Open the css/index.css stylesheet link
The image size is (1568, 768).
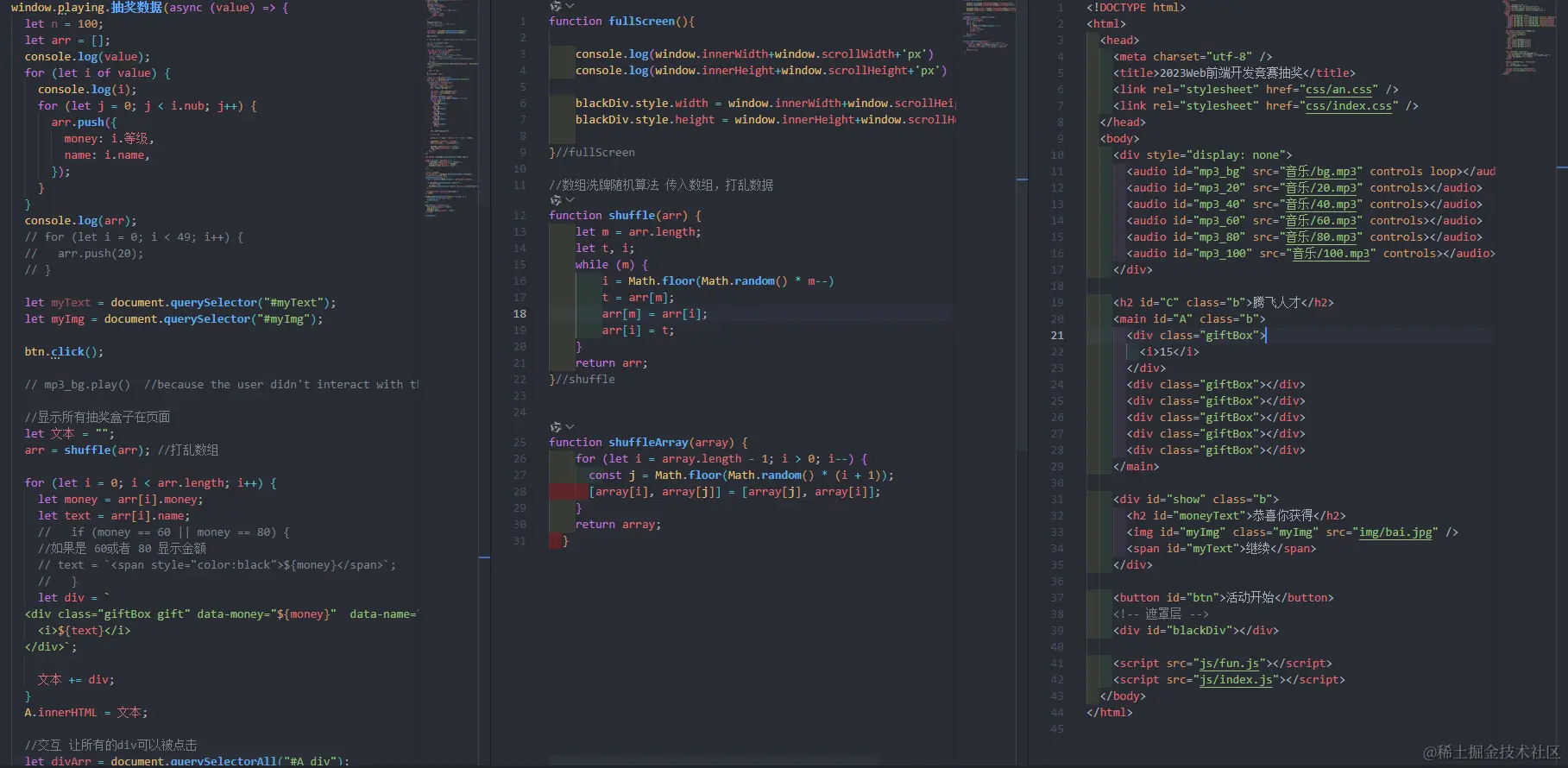pyautogui.click(x=1349, y=106)
